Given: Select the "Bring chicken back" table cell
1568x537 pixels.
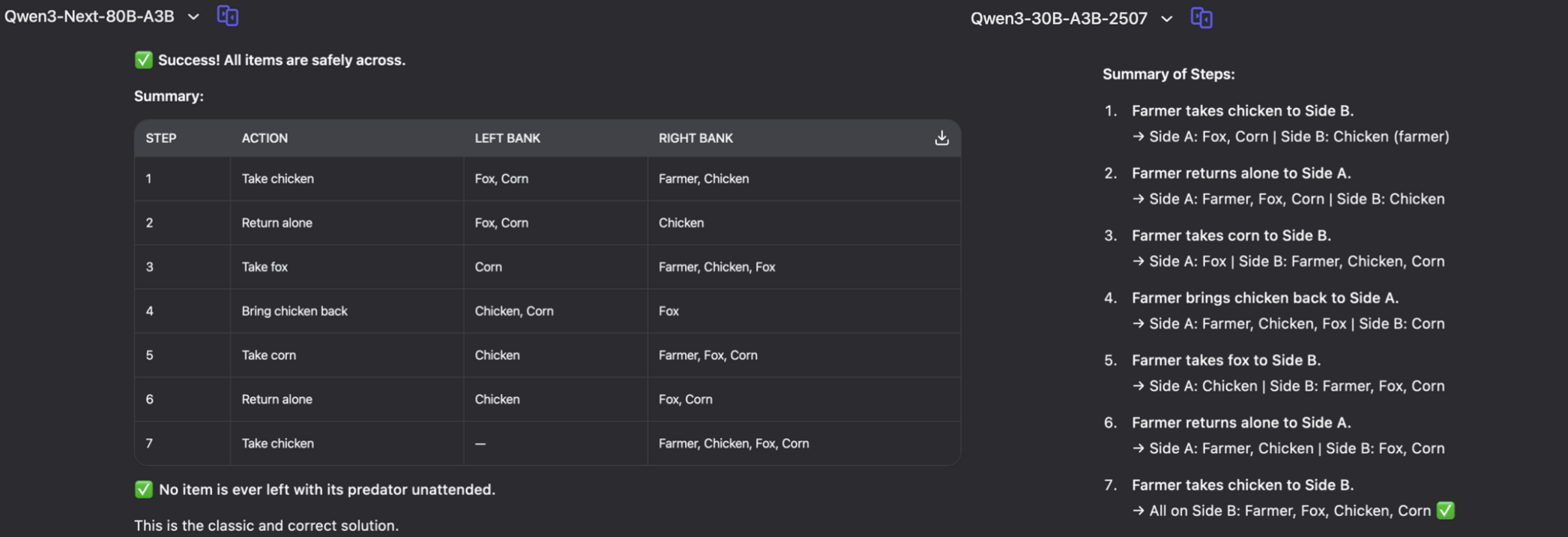Looking at the screenshot, I should tap(295, 311).
